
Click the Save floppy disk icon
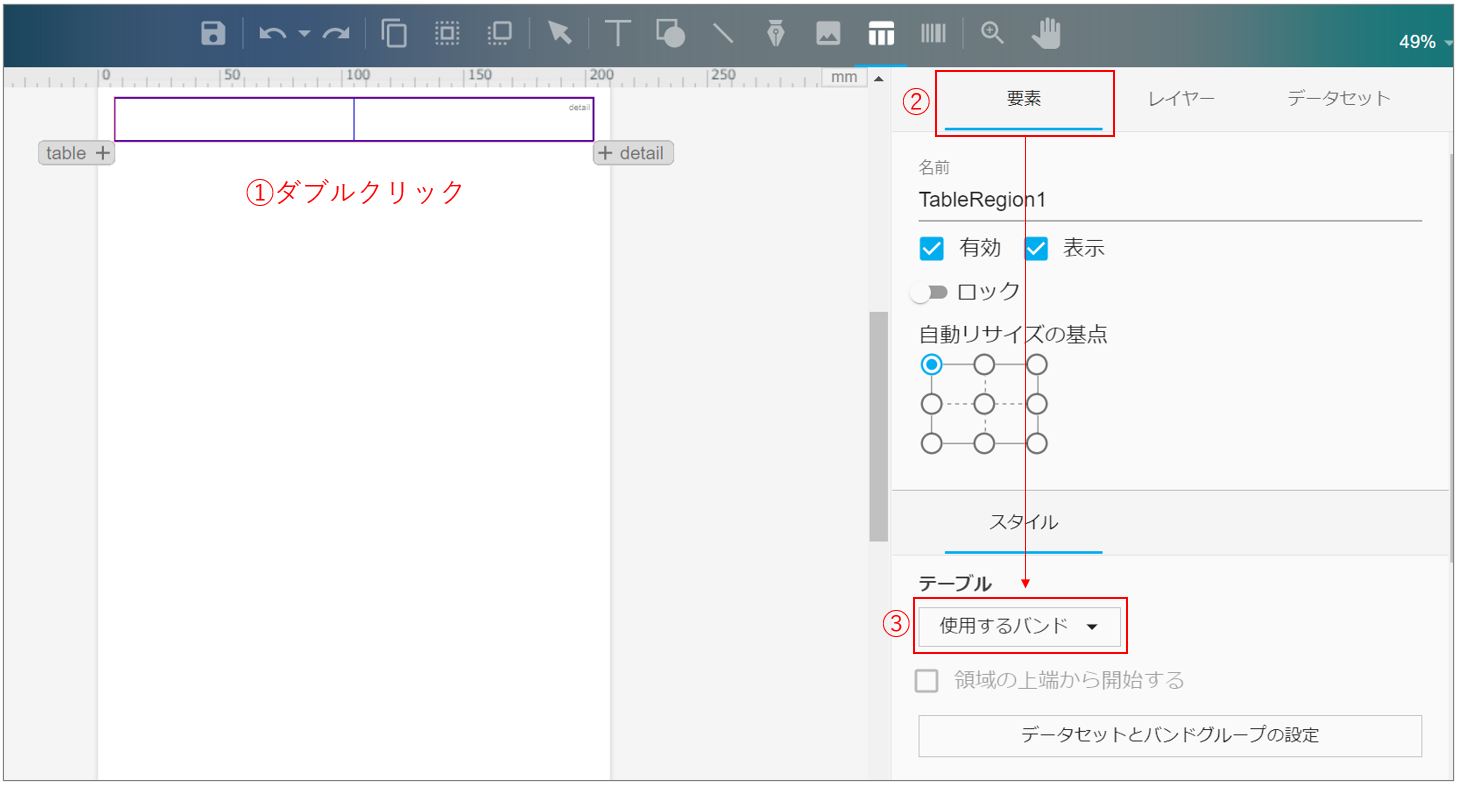pyautogui.click(x=213, y=33)
